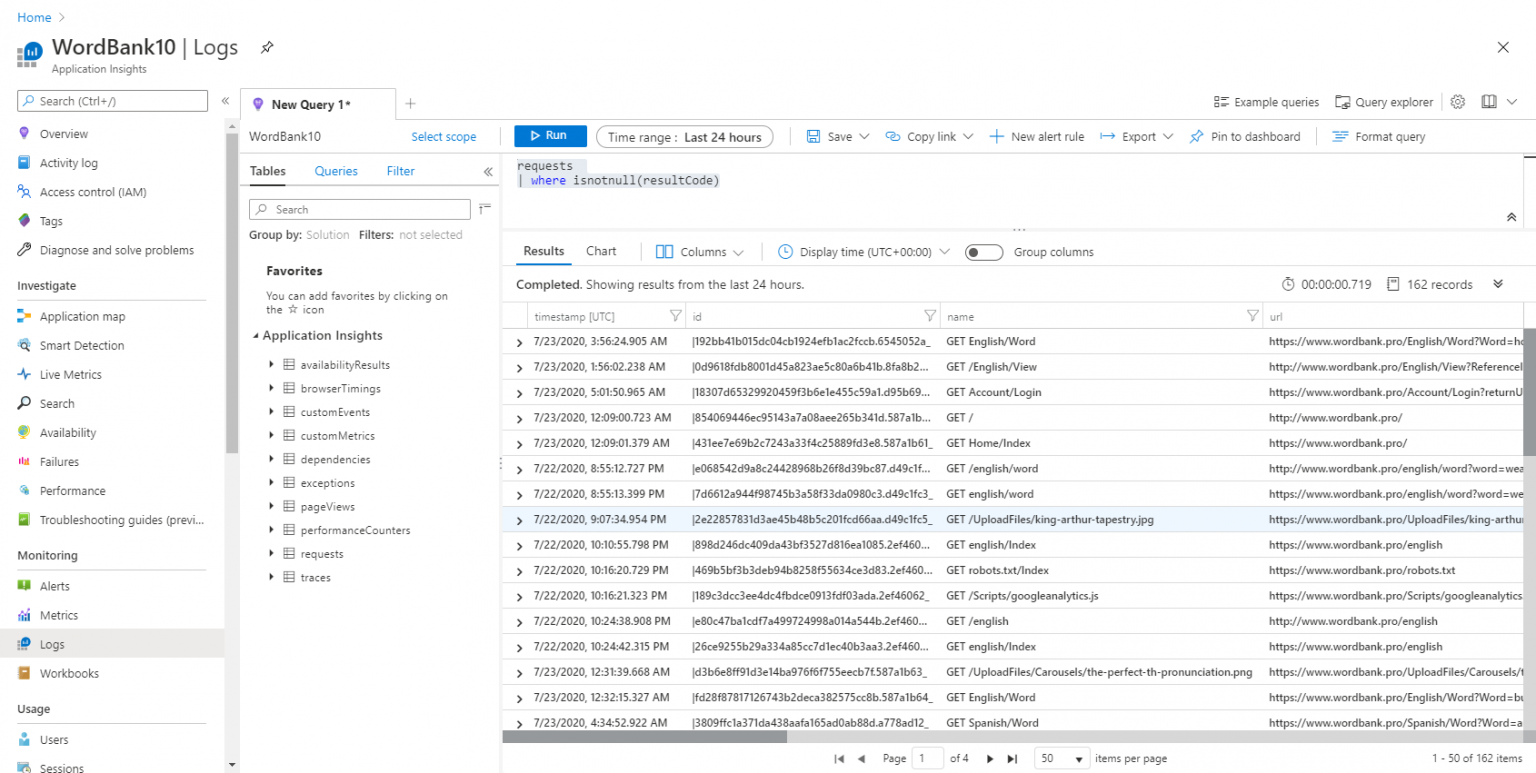Enable the Group columns toggle
The width and height of the screenshot is (1536, 773).
click(x=983, y=252)
